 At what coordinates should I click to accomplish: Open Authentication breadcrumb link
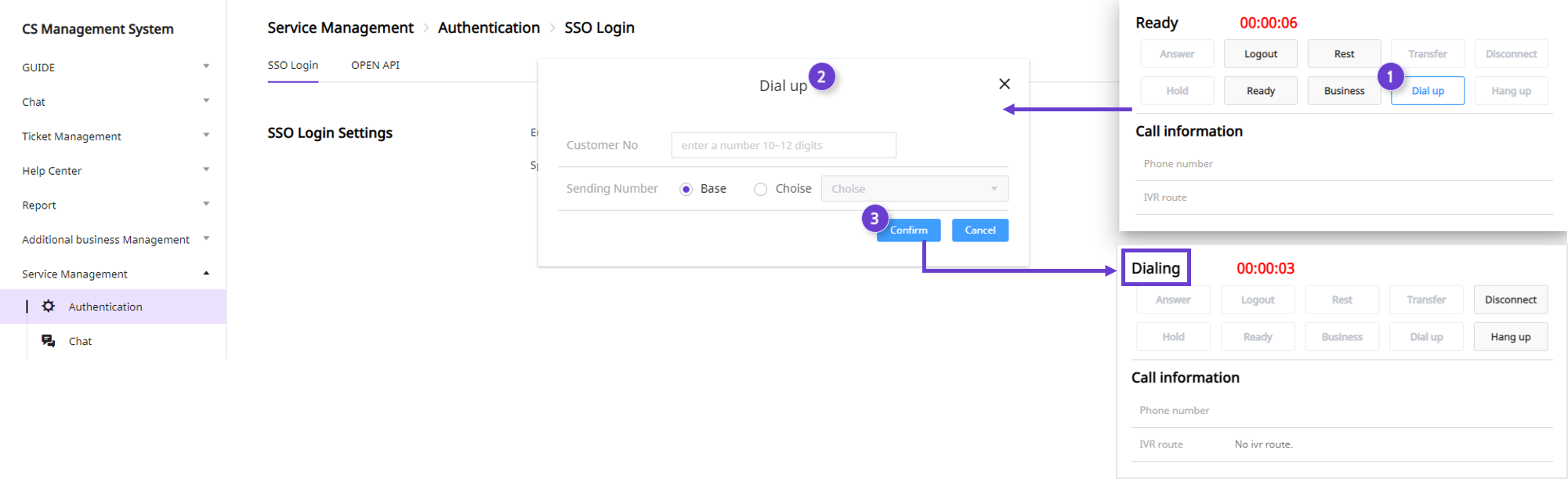coord(489,27)
